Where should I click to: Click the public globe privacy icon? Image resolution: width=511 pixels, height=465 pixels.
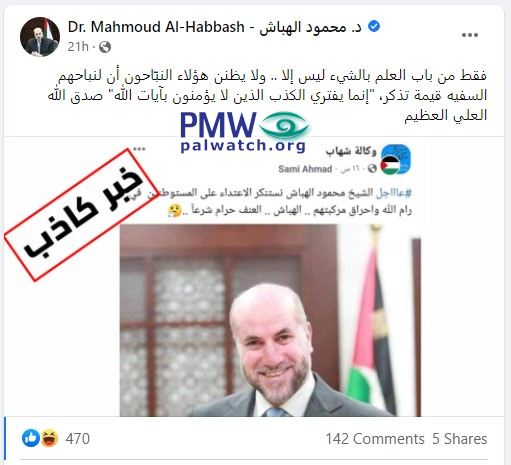[105, 47]
